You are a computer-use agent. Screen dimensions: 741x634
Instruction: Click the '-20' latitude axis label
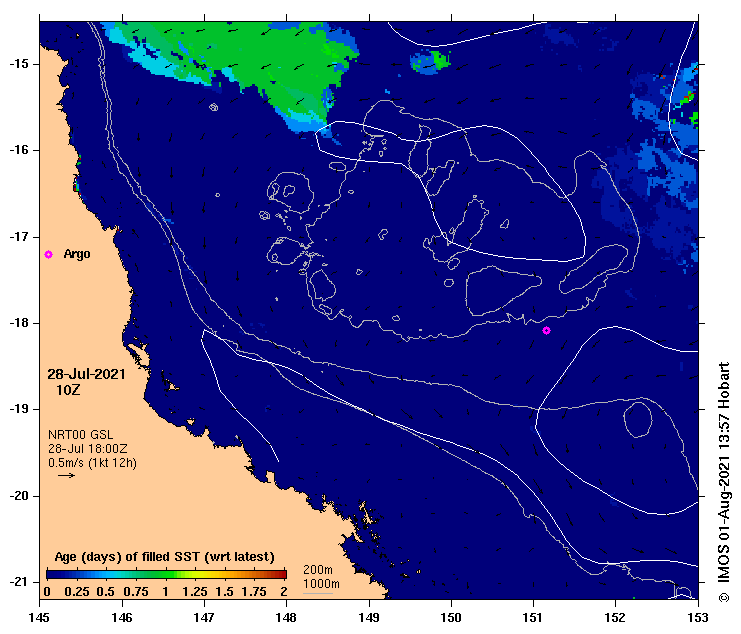coord(19,496)
